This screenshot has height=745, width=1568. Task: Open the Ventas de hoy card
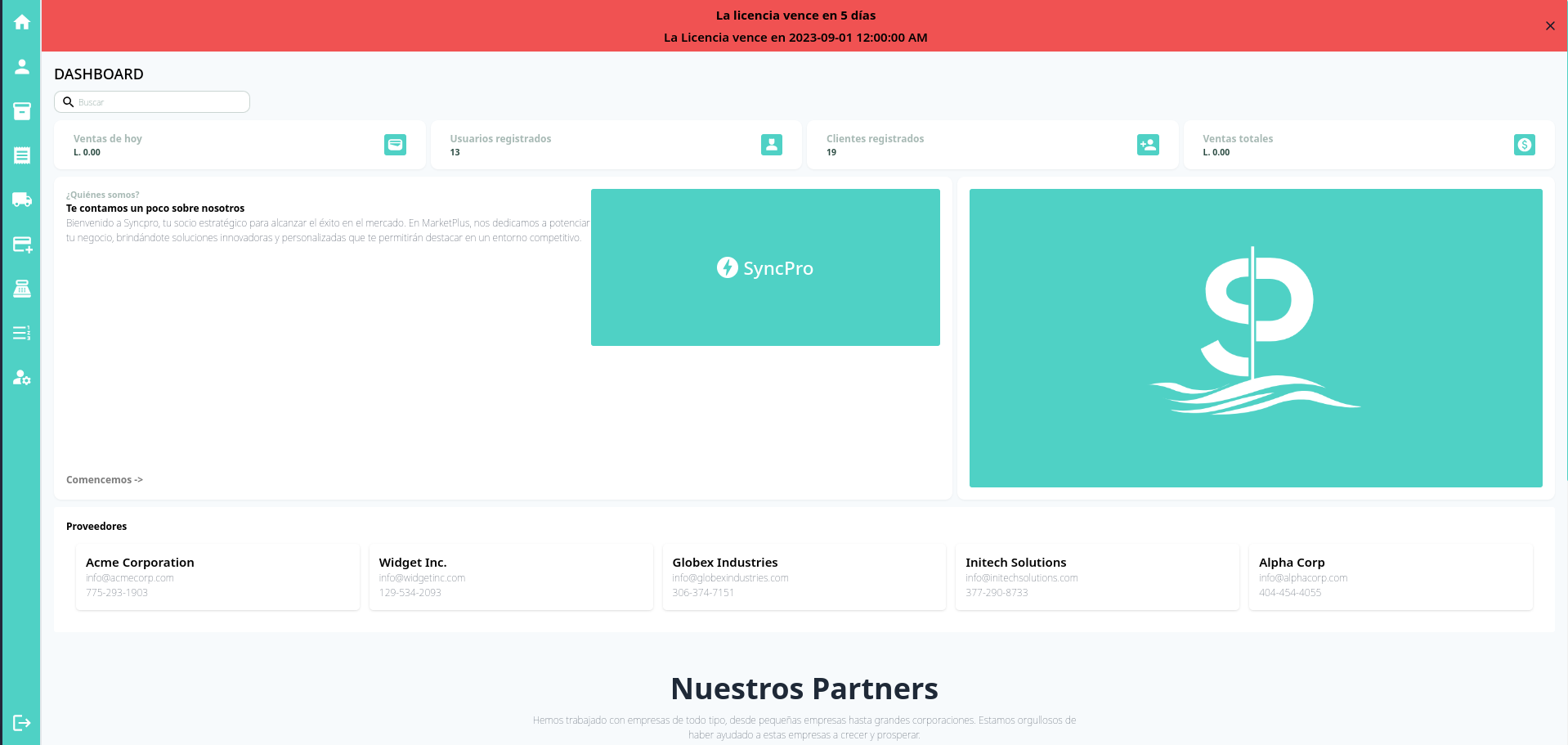[x=240, y=145]
